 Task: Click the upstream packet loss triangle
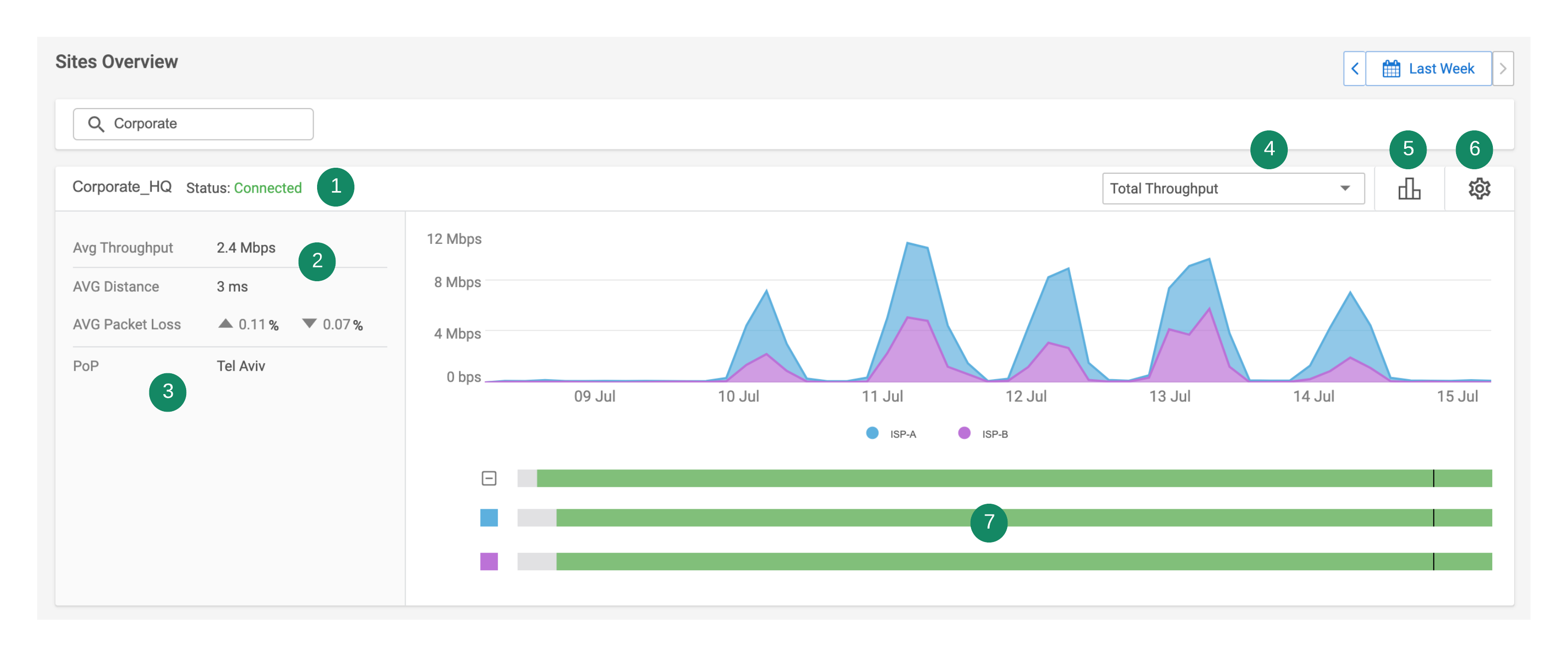pyautogui.click(x=225, y=324)
